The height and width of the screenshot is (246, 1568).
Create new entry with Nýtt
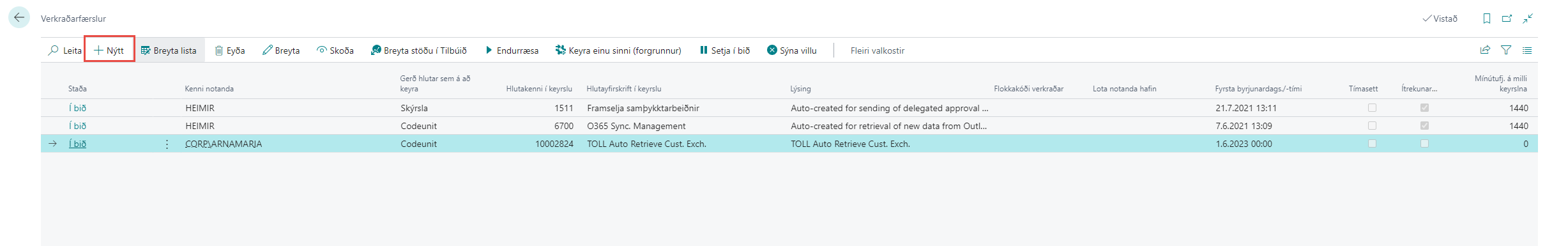click(109, 50)
